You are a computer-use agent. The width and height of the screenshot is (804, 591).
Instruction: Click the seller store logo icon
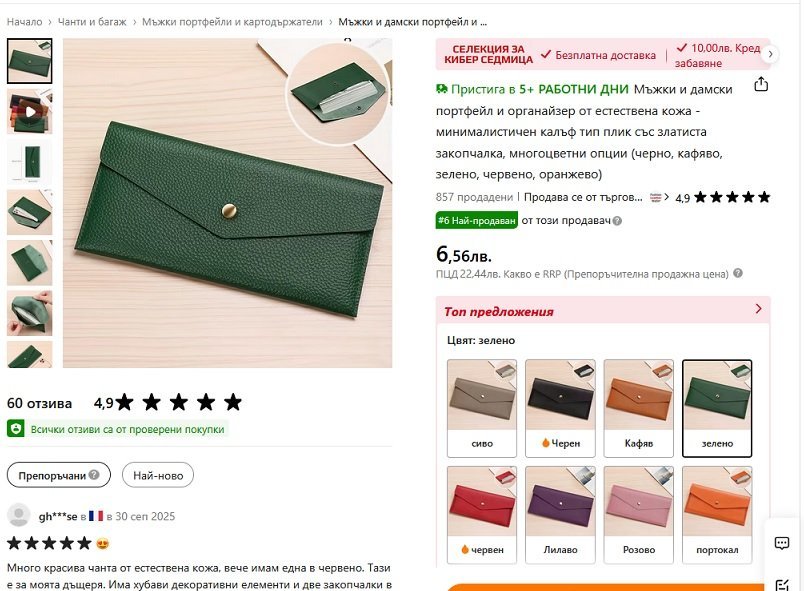tap(656, 198)
